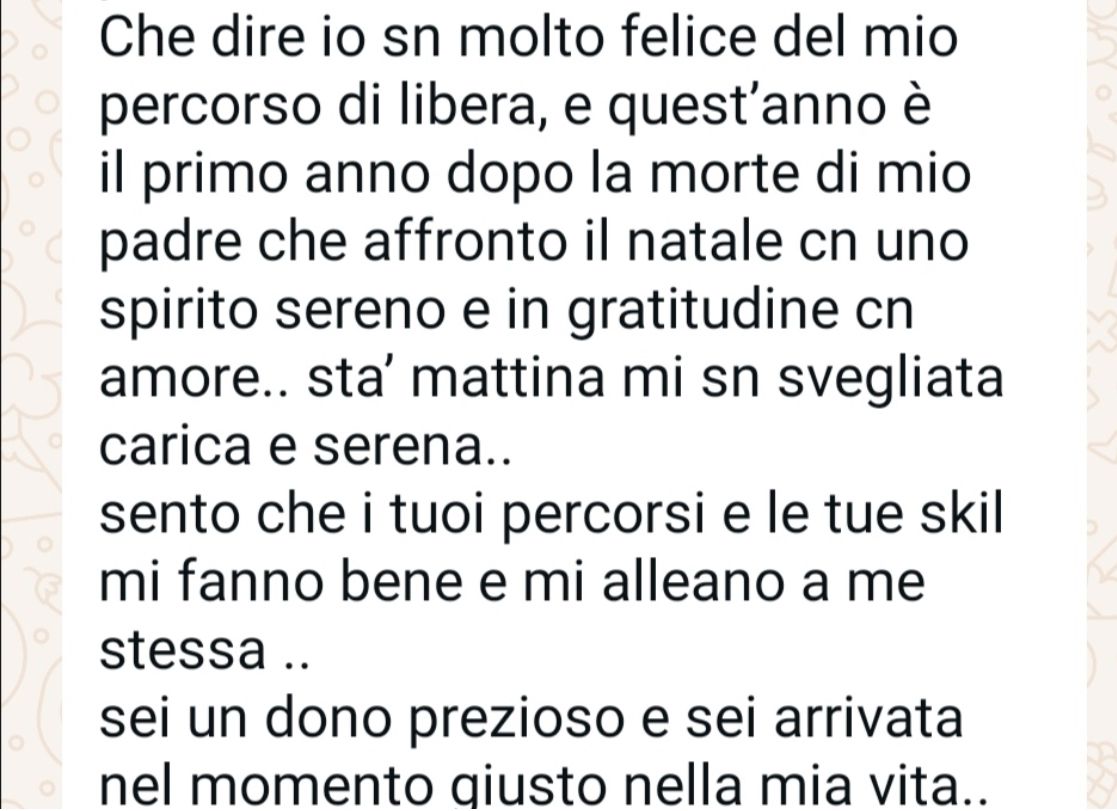Tap the word "amore.." in the message
The height and width of the screenshot is (811, 1117).
tap(186, 381)
